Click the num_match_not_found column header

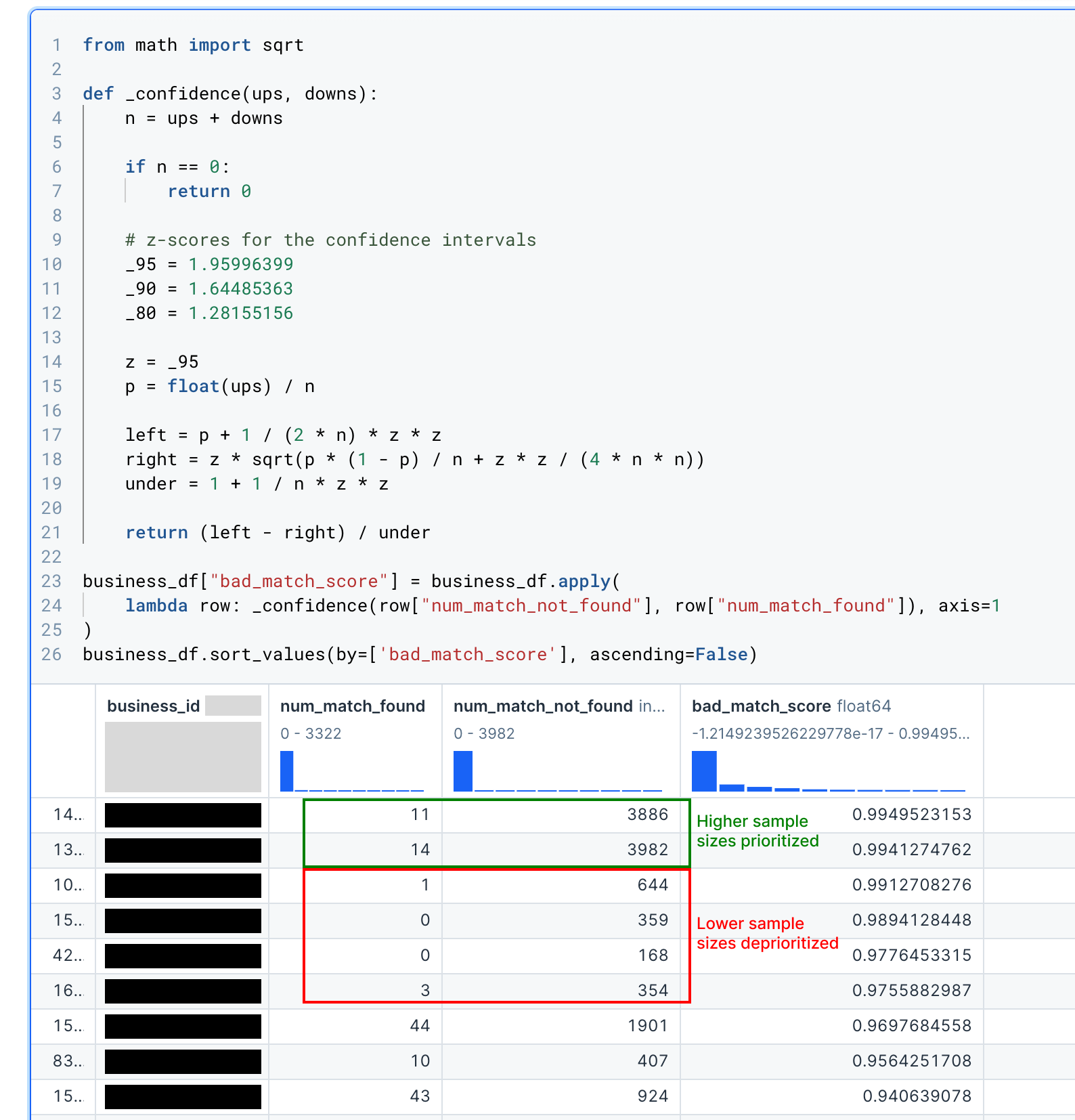(x=543, y=706)
